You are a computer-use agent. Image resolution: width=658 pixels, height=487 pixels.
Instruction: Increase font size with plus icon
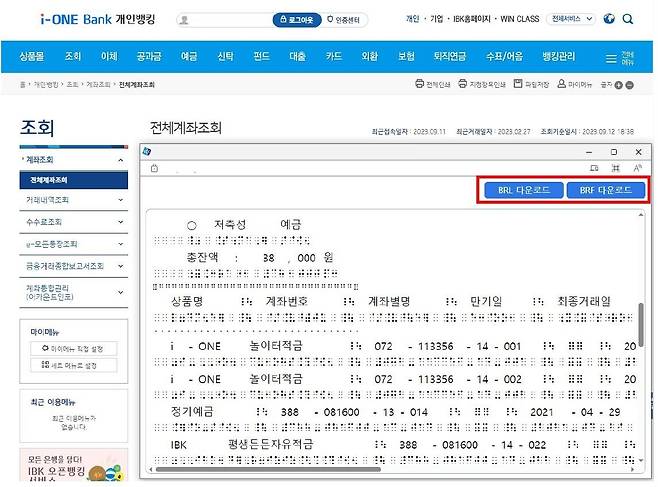coord(619,85)
